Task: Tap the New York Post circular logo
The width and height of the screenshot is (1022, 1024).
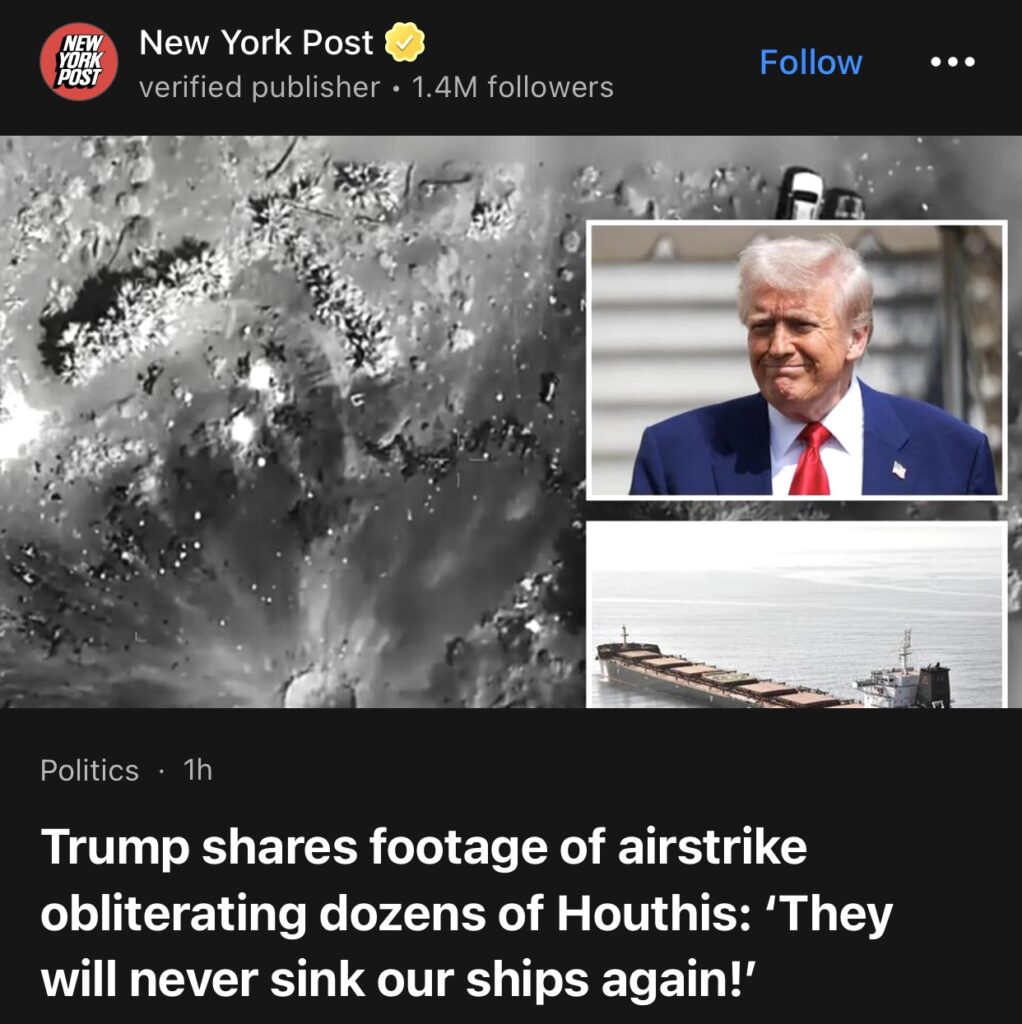Action: [x=79, y=62]
